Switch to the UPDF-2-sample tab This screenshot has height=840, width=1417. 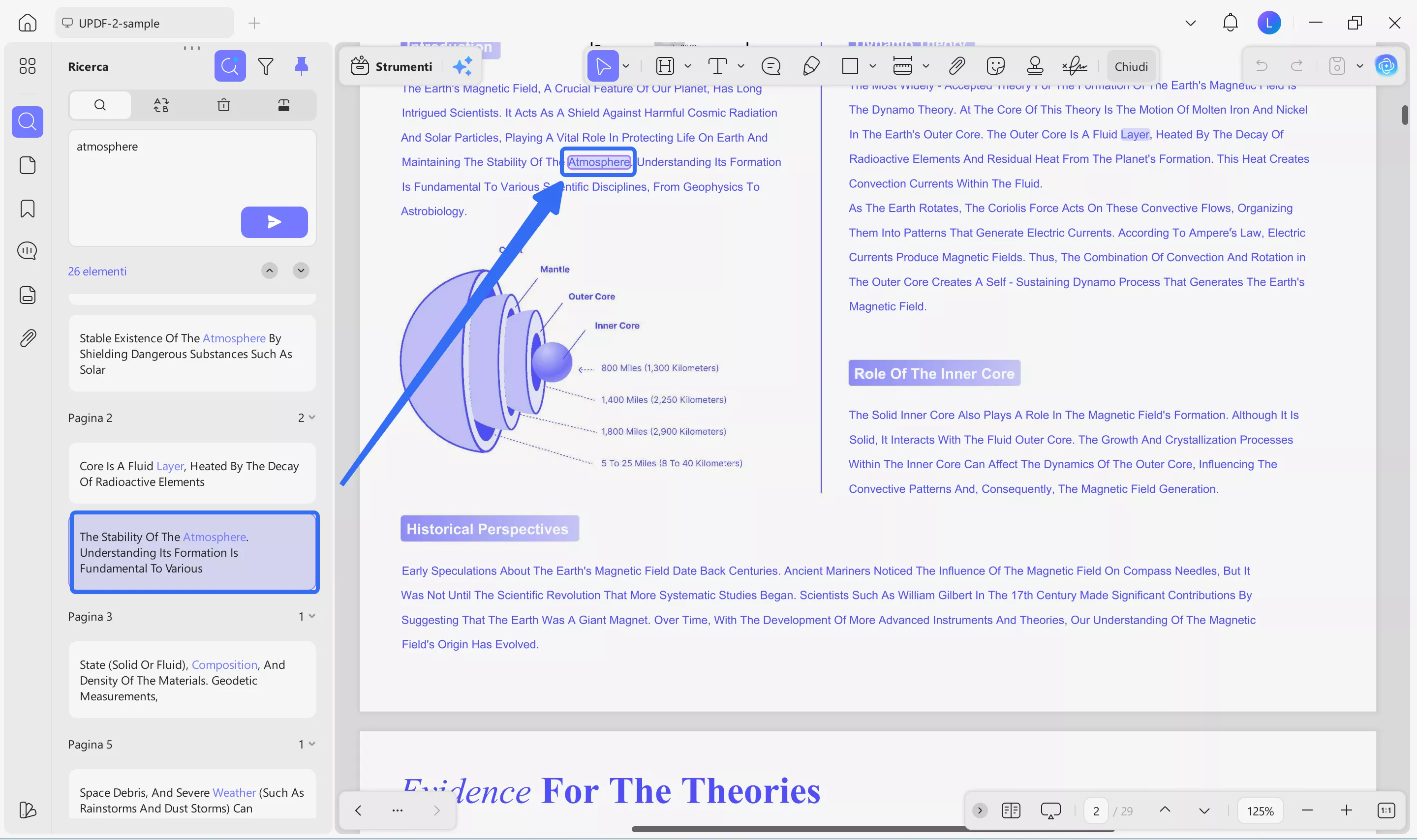(x=144, y=23)
